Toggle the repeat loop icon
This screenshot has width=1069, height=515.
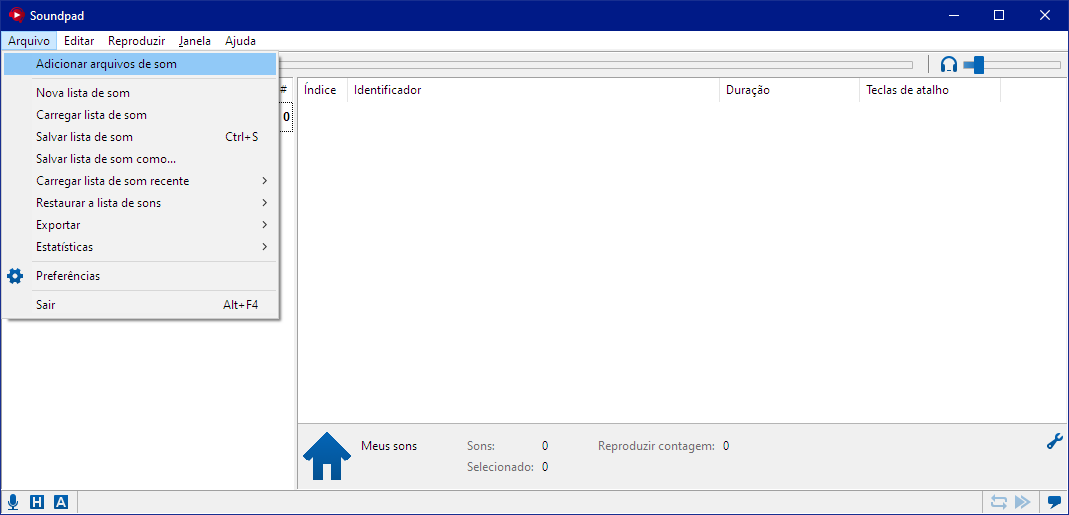tap(998, 502)
